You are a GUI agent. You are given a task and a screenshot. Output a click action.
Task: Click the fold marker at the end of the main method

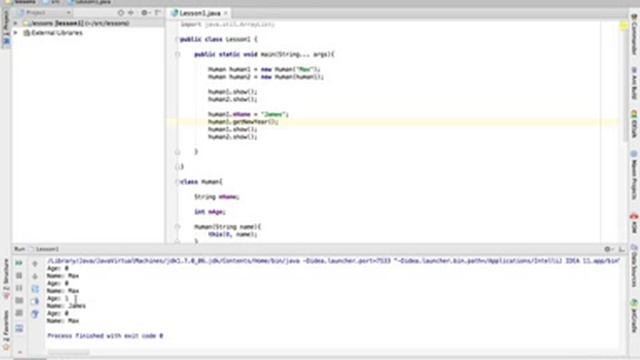[177, 152]
